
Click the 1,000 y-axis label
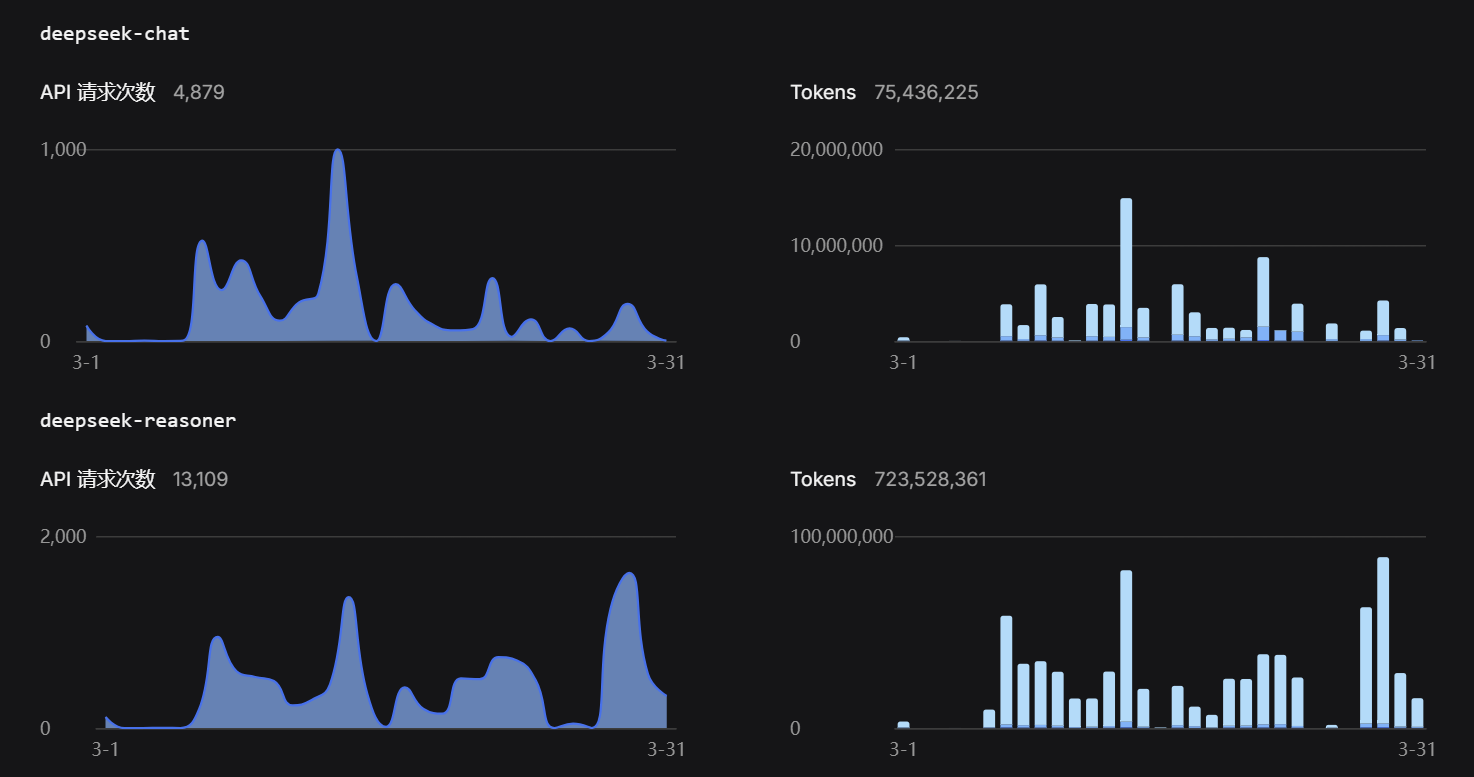click(x=63, y=150)
